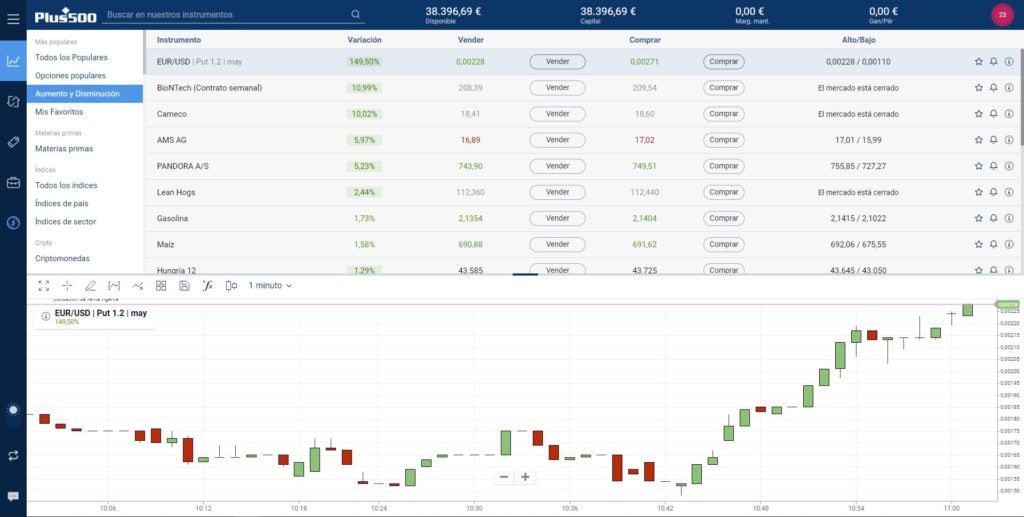Screen dimensions: 1024x517
Task: Select the pencil drawing tool
Action: [x=90, y=285]
